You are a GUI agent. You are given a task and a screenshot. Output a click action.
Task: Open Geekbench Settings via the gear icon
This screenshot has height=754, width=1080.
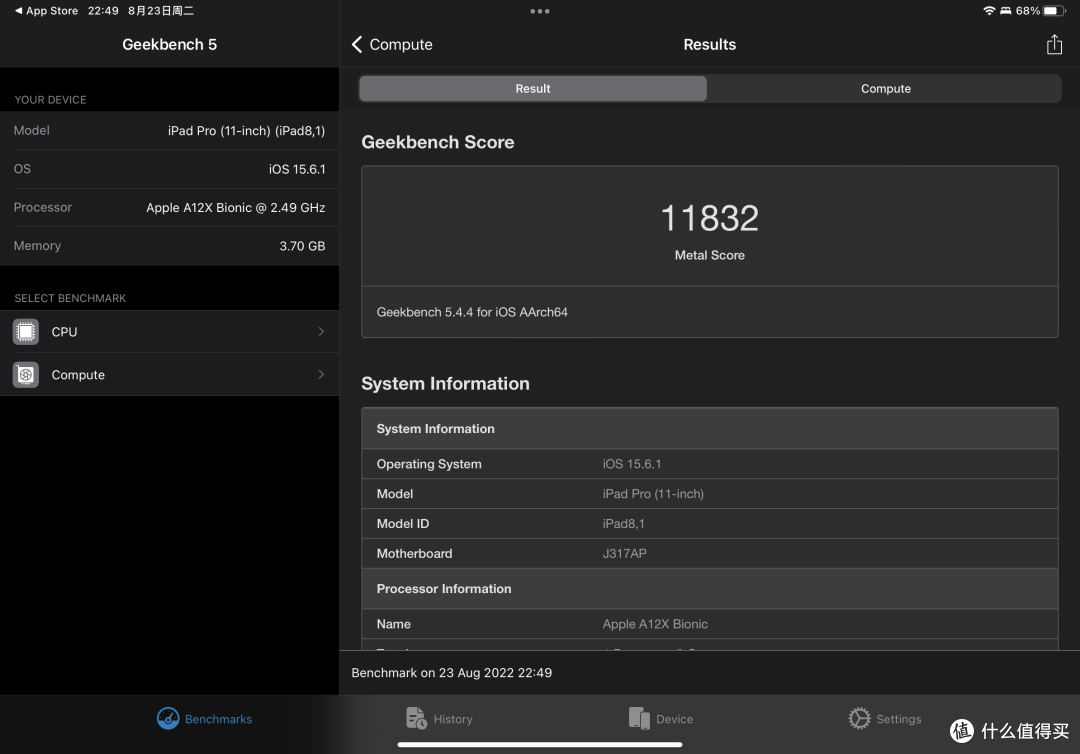coord(858,718)
